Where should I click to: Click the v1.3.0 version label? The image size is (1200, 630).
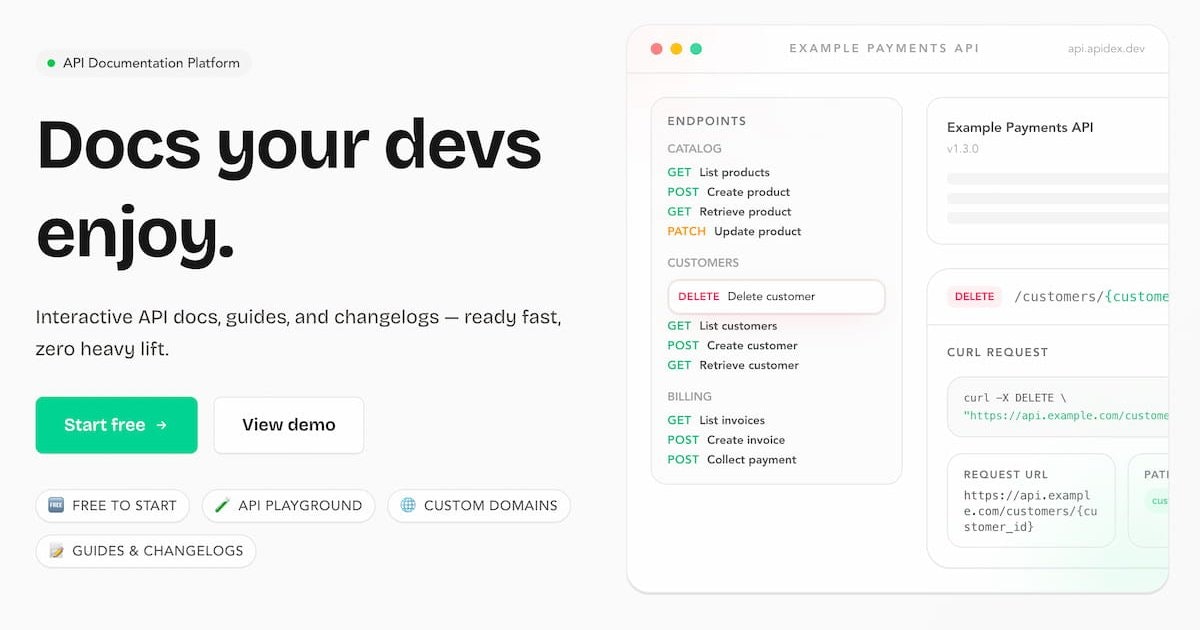(963, 149)
